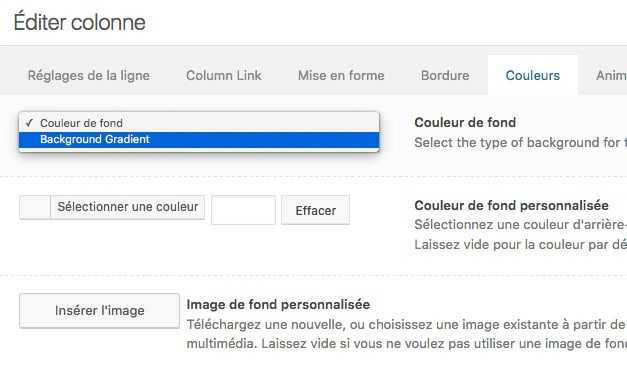Focus the color hex value field
This screenshot has height=371, width=627.
pyautogui.click(x=243, y=210)
